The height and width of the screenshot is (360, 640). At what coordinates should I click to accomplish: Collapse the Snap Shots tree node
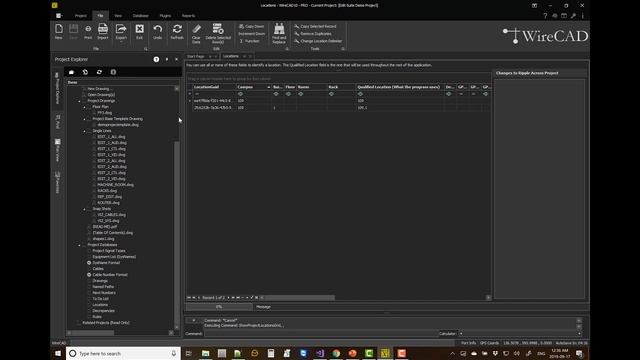[x=84, y=209]
